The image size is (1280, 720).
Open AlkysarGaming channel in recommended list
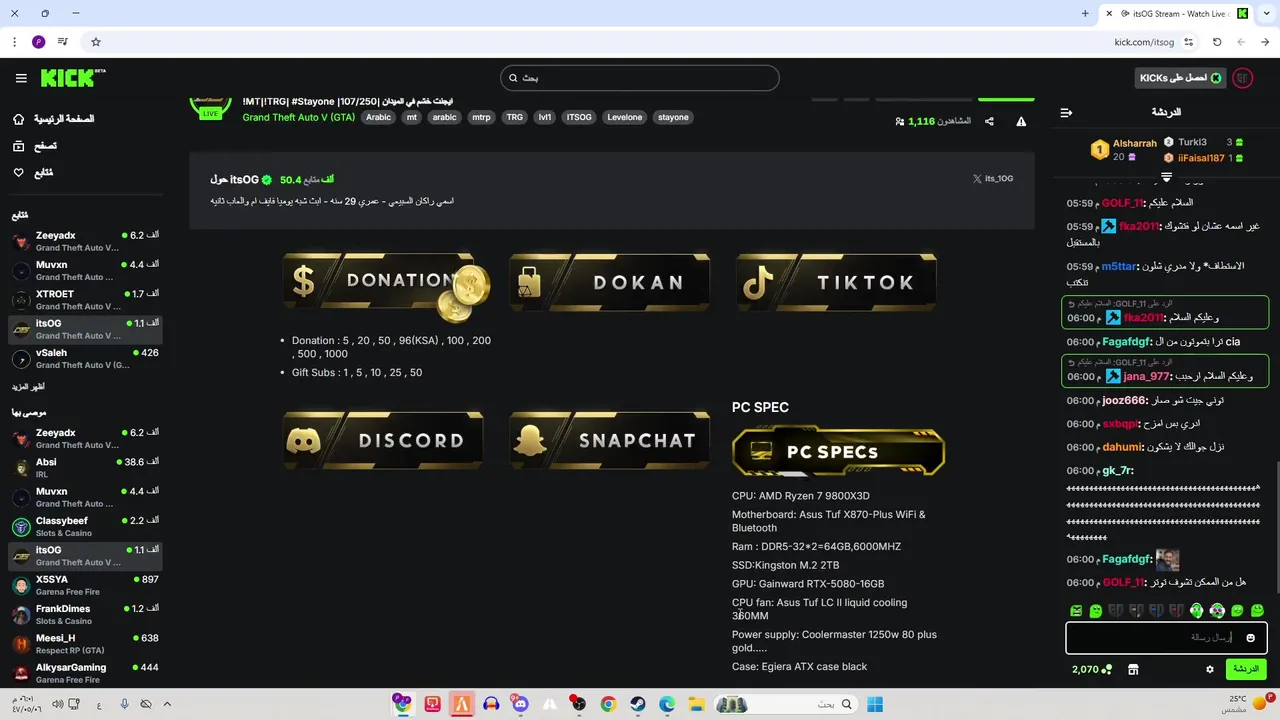[x=84, y=672]
